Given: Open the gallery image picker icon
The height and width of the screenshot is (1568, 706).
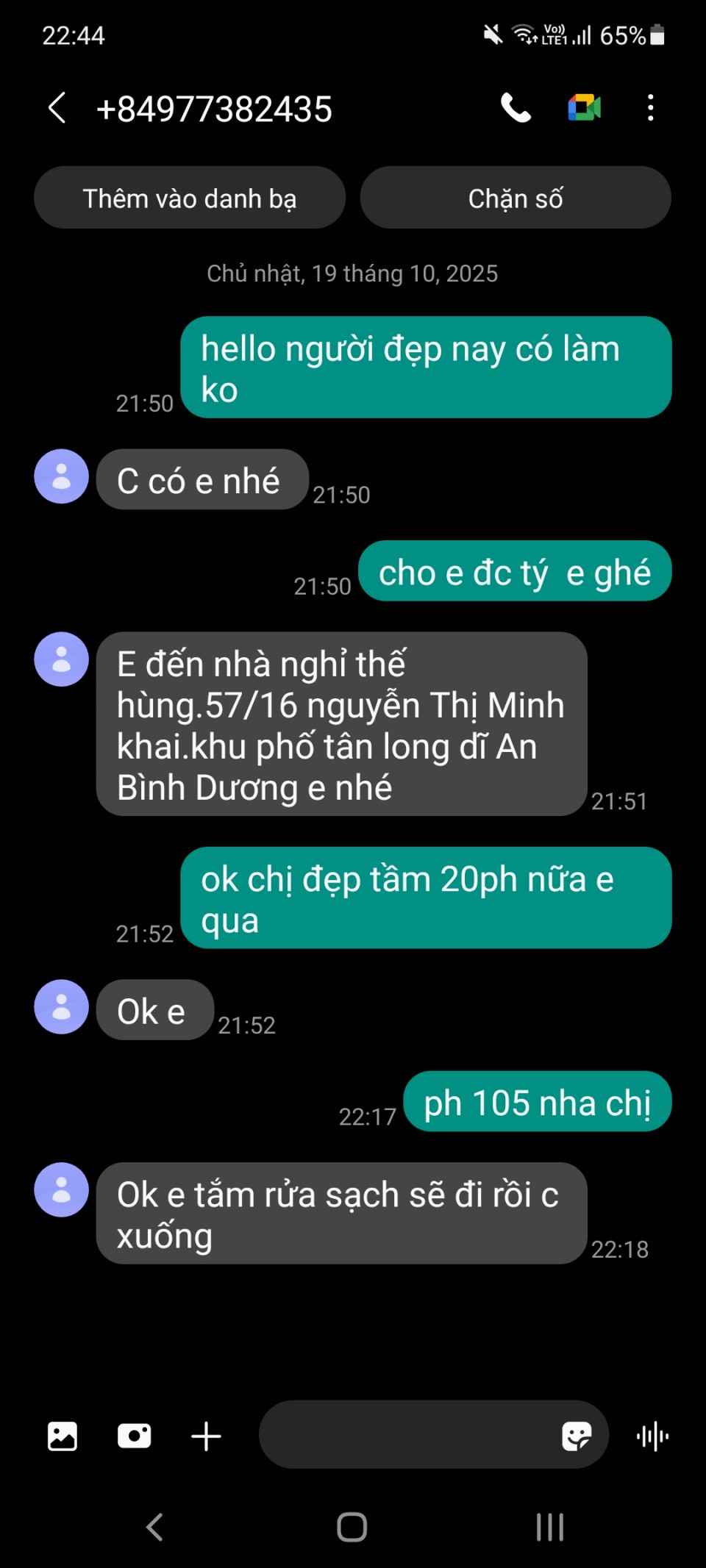Looking at the screenshot, I should coord(63,1436).
